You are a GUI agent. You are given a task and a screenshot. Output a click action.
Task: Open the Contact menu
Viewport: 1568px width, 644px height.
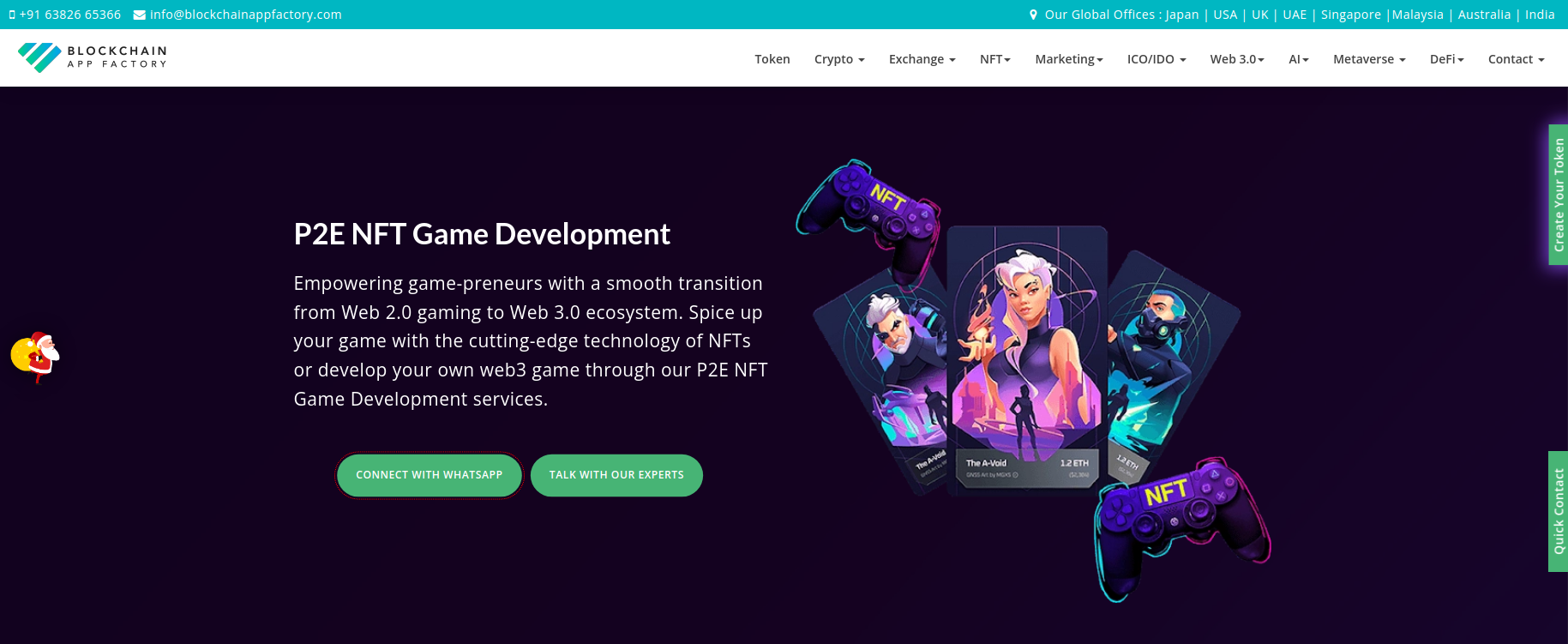coord(1516,59)
